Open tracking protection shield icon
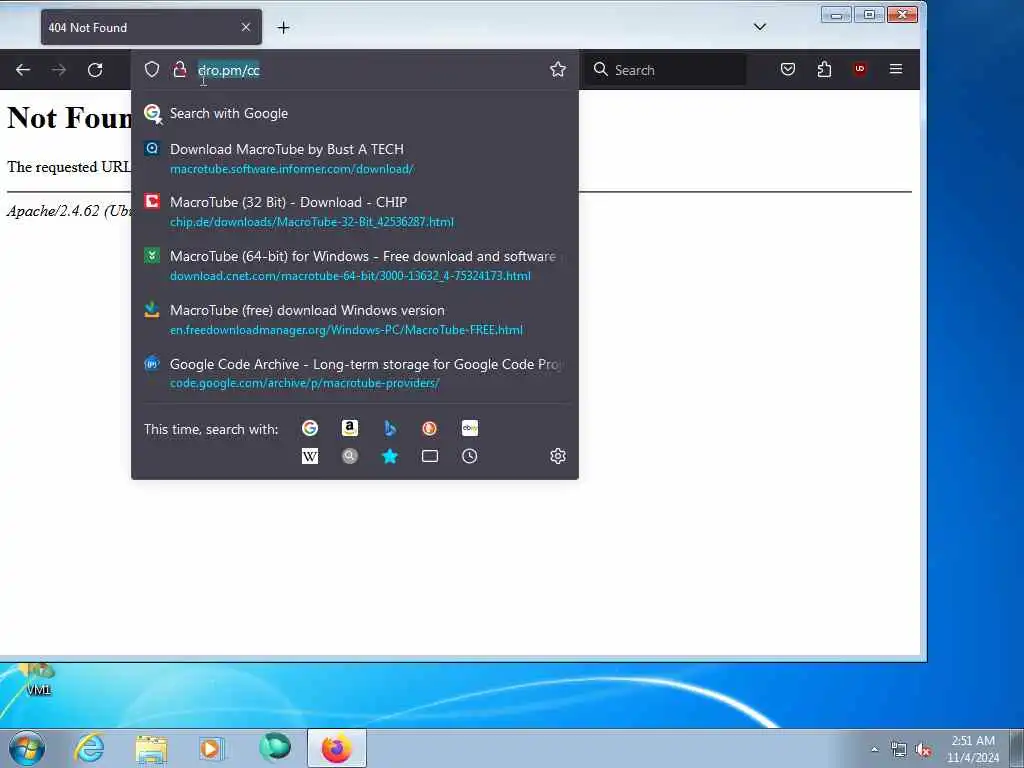This screenshot has width=1024, height=768. click(x=152, y=70)
